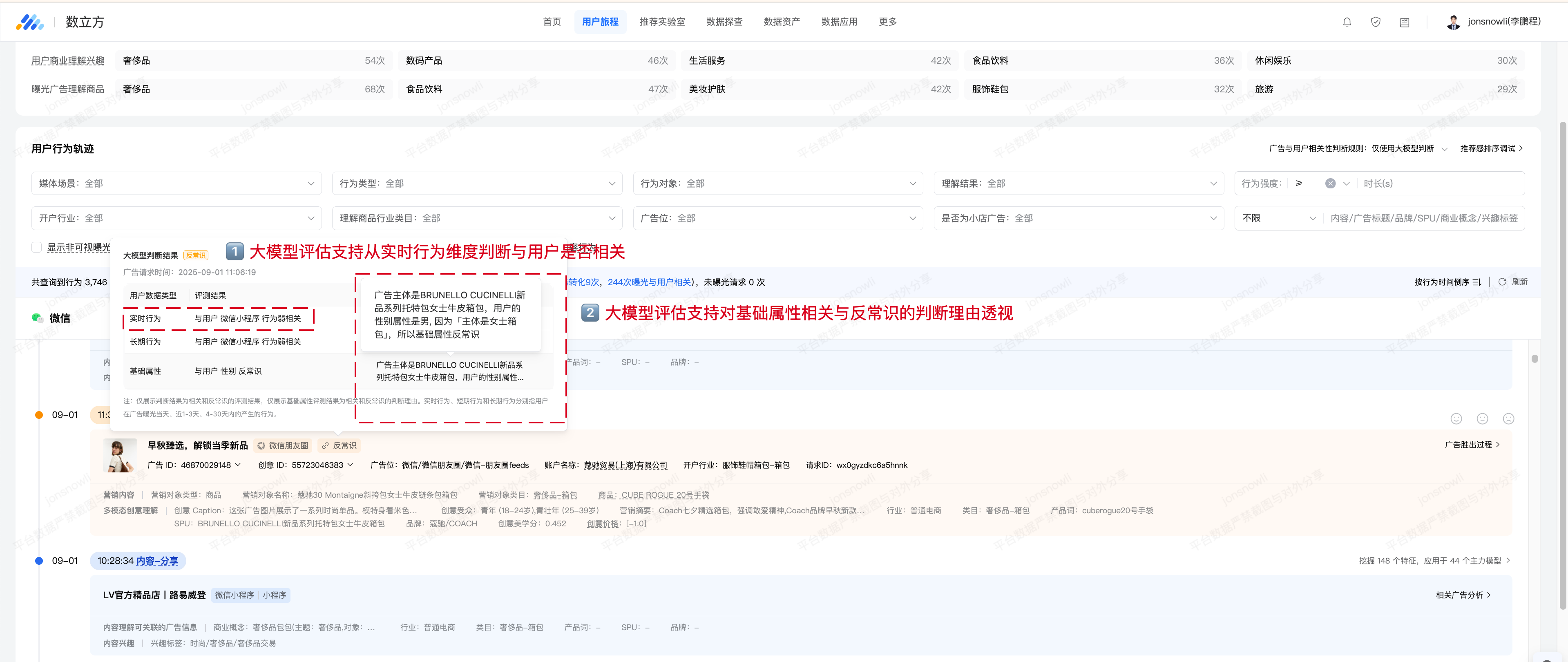Image resolution: width=1568 pixels, height=662 pixels.
Task: Open the 广告位 filter dropdown
Action: coord(778,218)
